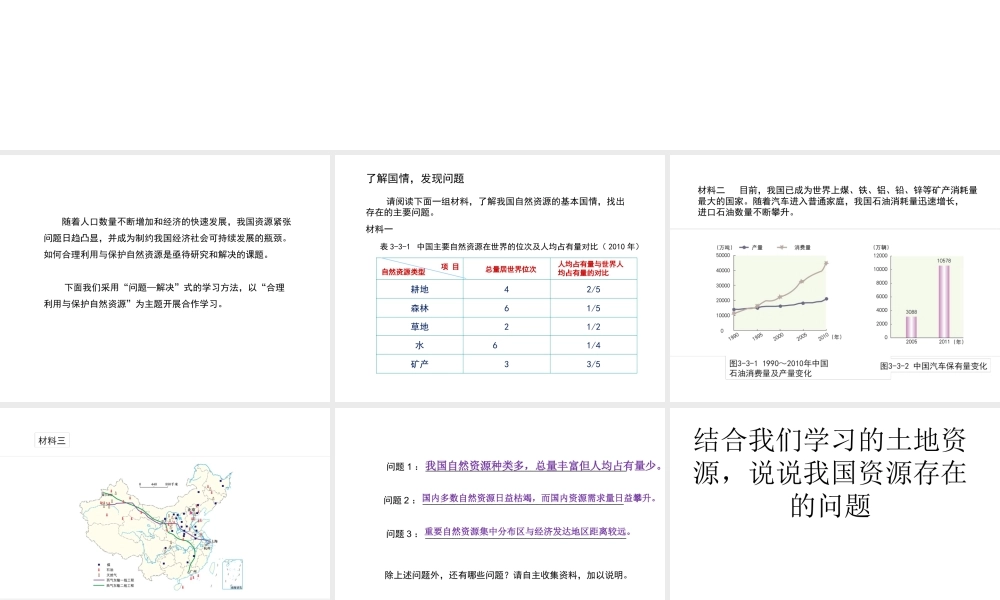Click the sentence 请阅读下面一组材料
This screenshot has width=1000, height=600.
pyautogui.click(x=495, y=207)
